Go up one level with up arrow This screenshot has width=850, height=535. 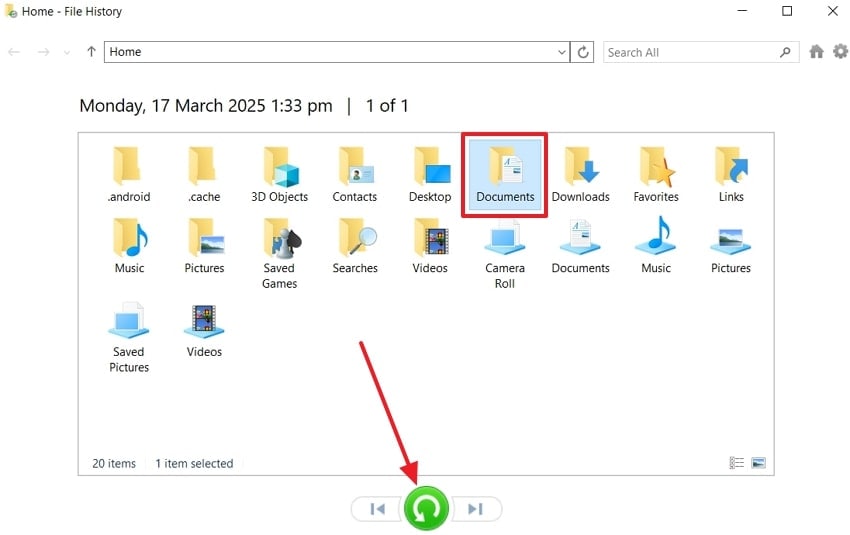click(x=91, y=51)
